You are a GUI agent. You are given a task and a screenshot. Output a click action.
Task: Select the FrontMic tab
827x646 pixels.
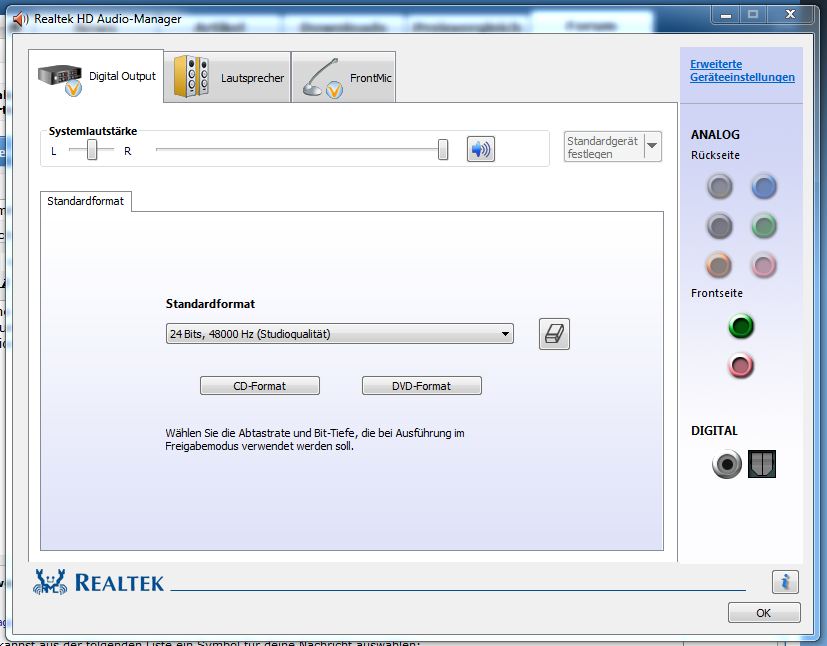(343, 77)
